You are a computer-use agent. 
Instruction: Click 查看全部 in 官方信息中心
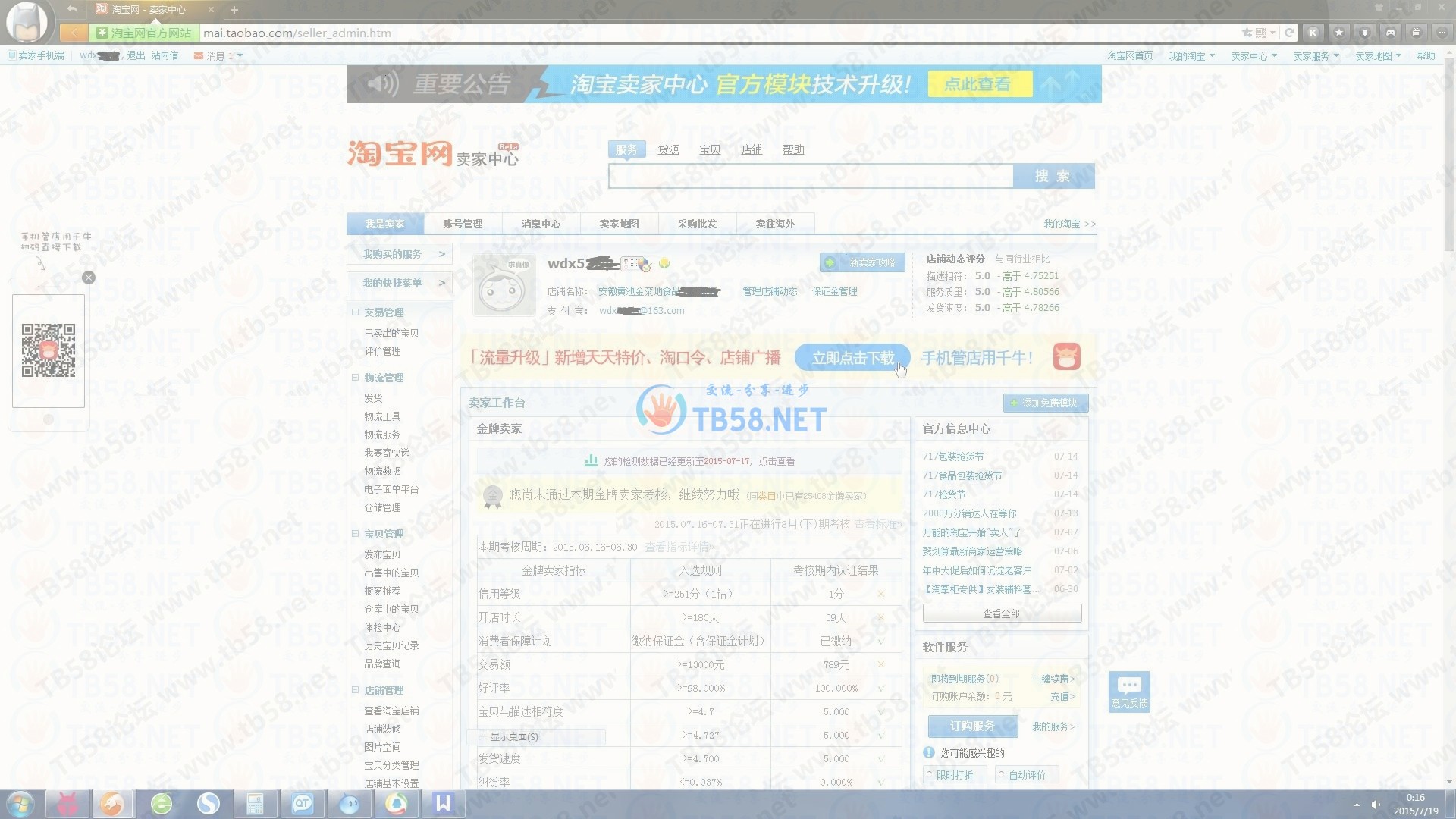(x=1002, y=613)
